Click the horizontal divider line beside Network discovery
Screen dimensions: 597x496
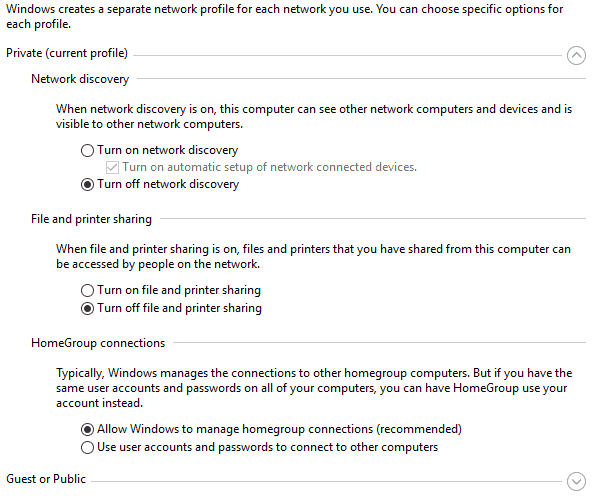click(361, 79)
